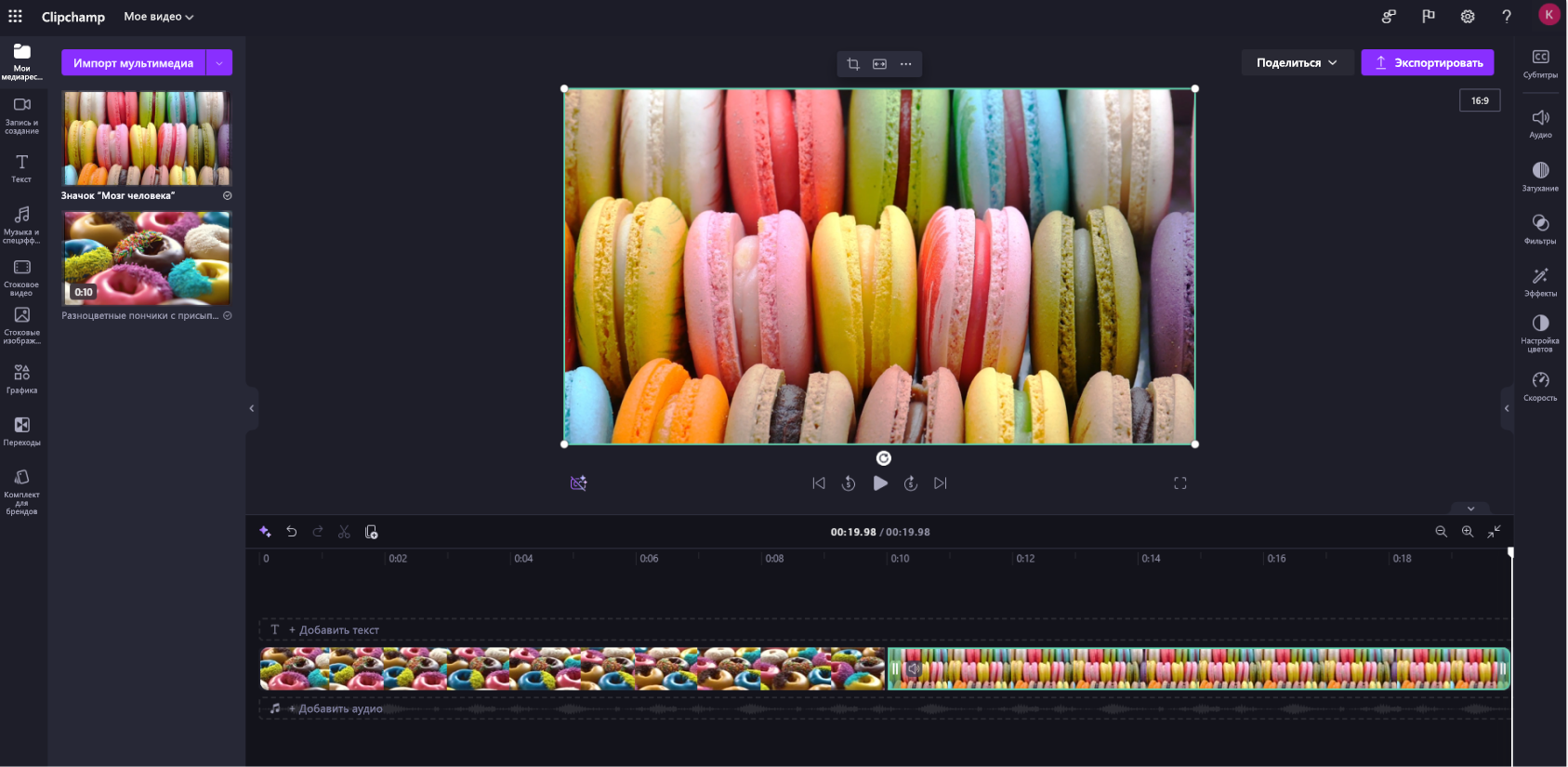The image size is (1568, 767).
Task: Skip to the beginning of the video
Action: click(819, 483)
